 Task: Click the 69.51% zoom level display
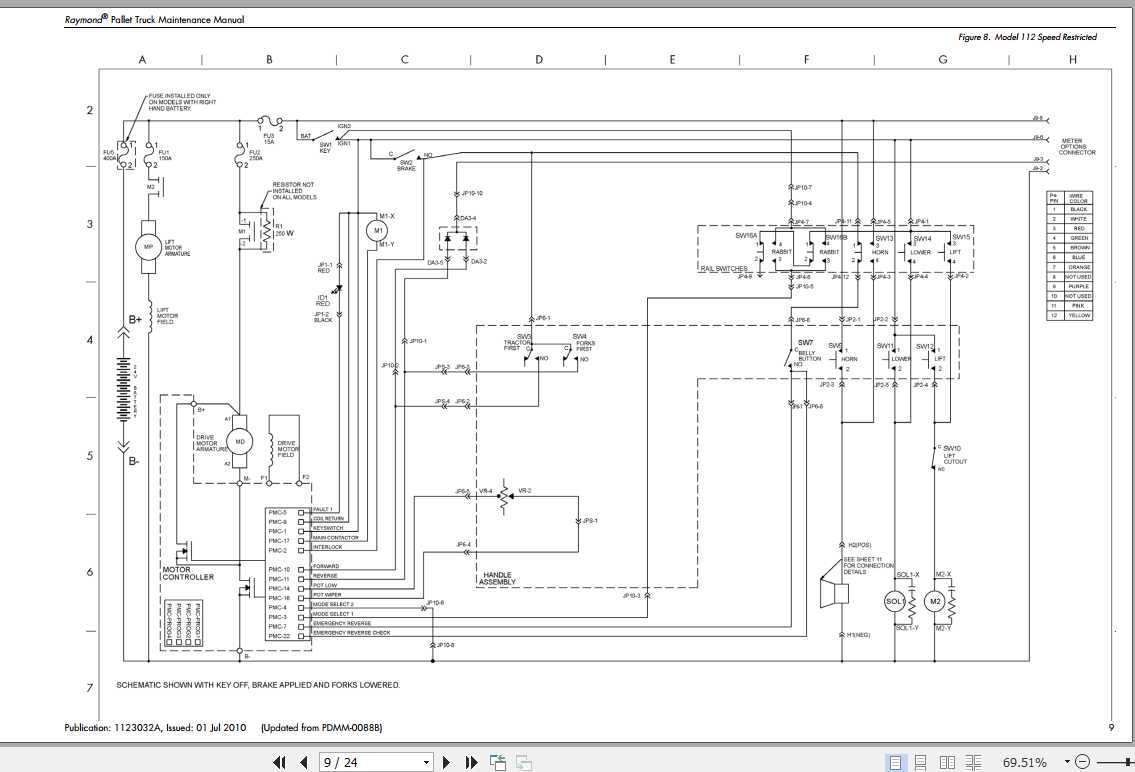[1023, 762]
